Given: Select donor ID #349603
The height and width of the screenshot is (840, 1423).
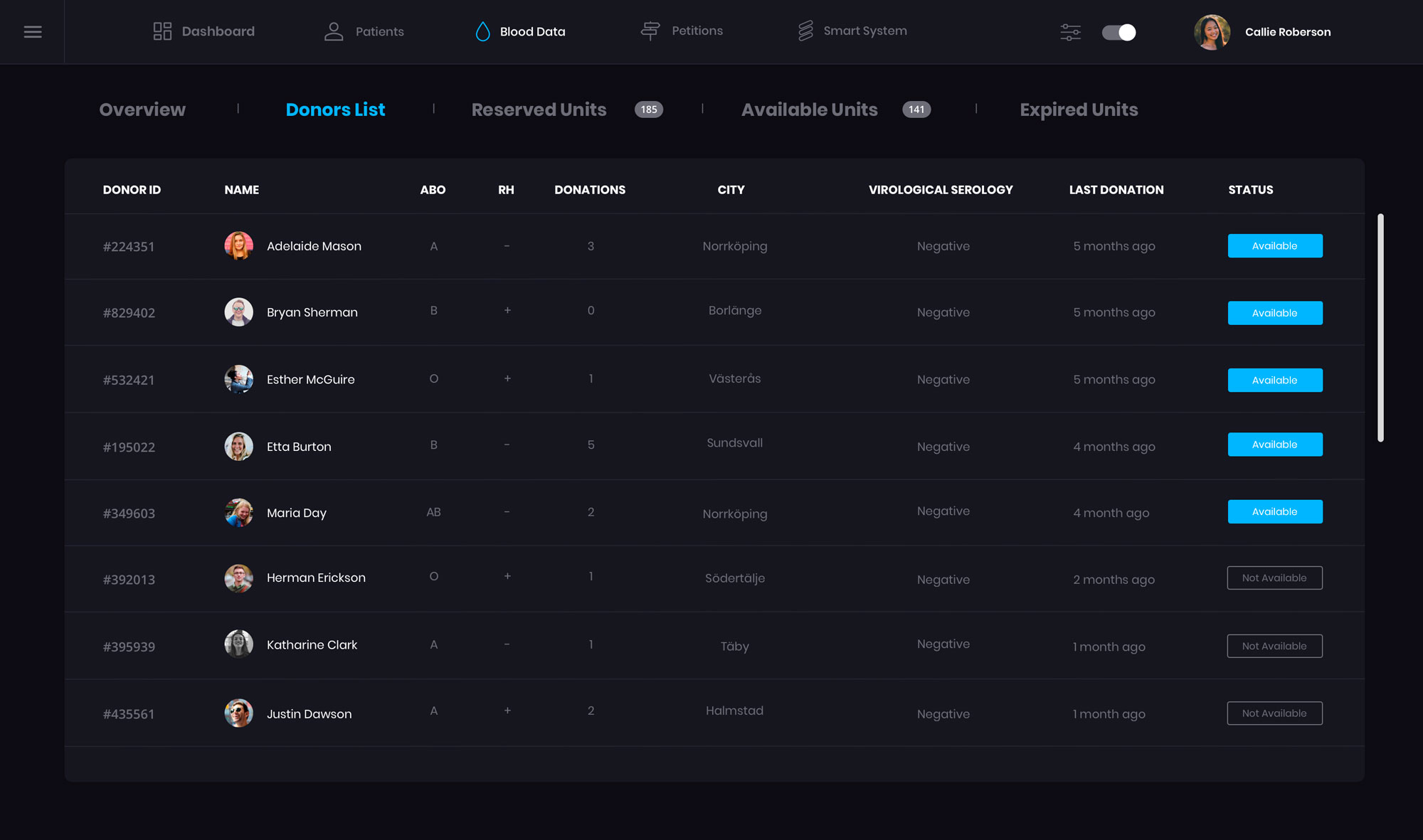Looking at the screenshot, I should 129,514.
